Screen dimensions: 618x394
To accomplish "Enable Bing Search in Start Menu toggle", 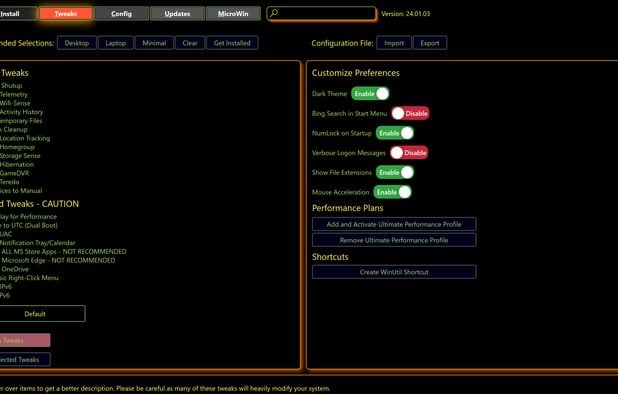I will [410, 113].
